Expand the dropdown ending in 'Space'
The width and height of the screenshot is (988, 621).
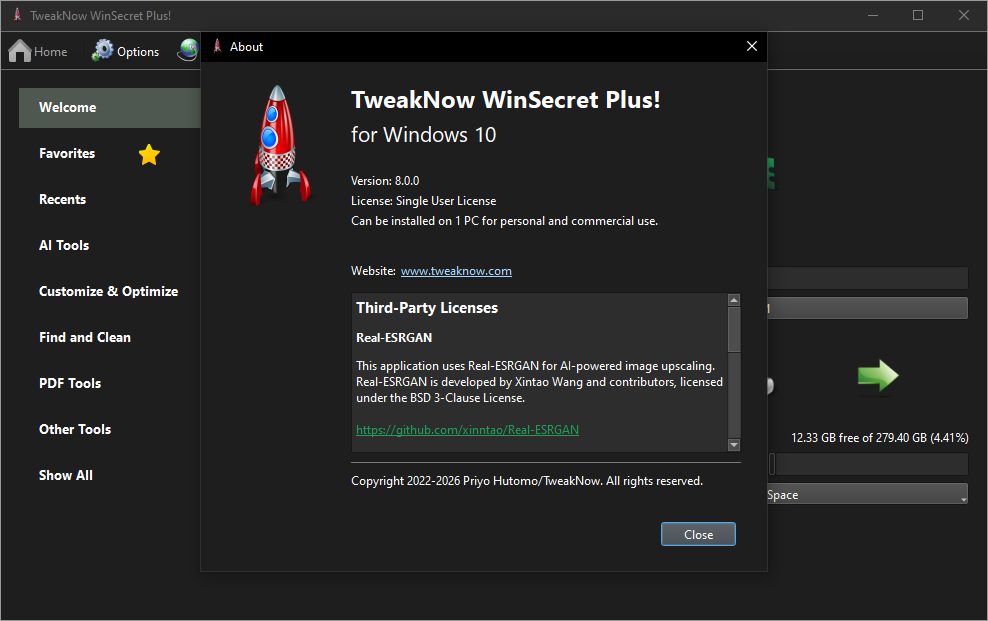(x=866, y=495)
